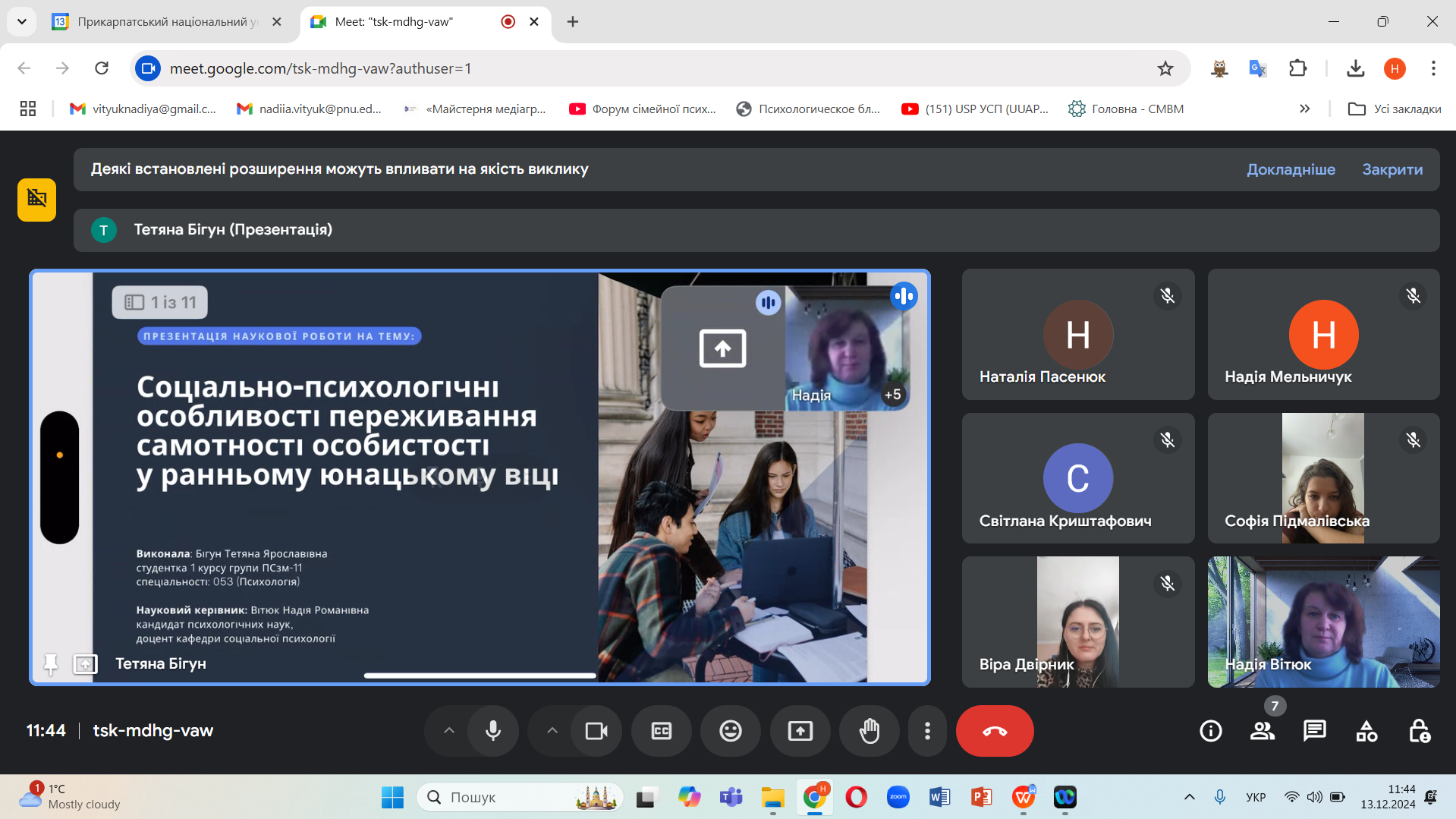Leave the call with red button

coord(994,731)
